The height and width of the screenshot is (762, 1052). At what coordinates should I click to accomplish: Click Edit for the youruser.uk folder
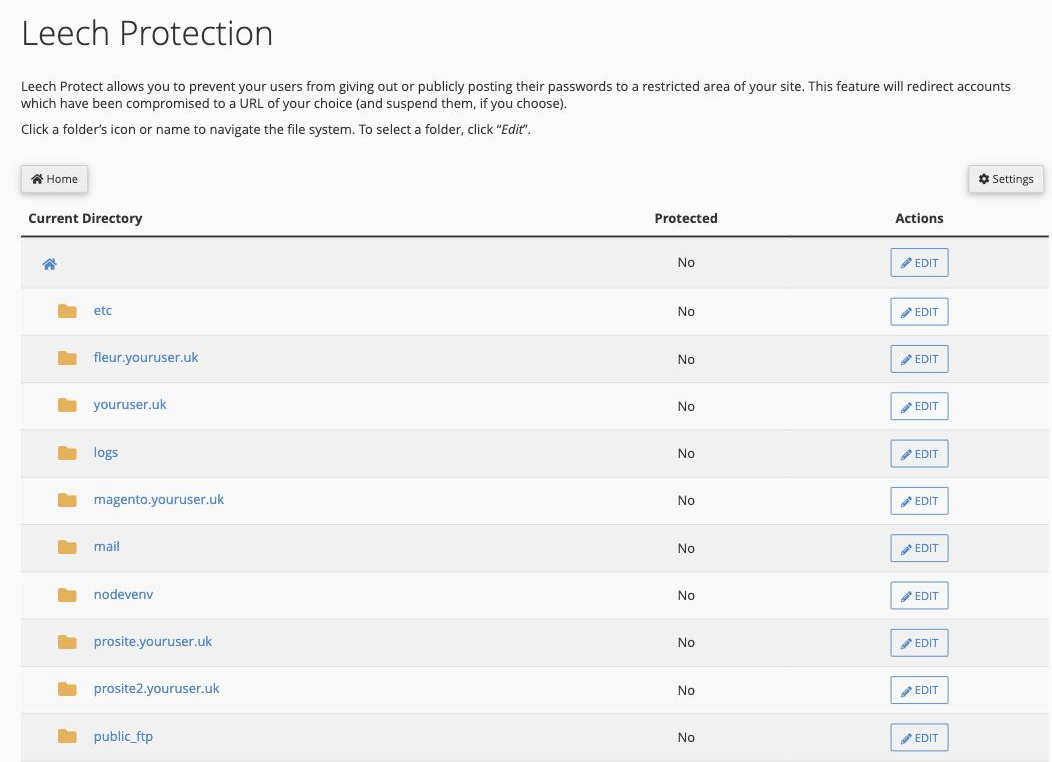tap(919, 406)
